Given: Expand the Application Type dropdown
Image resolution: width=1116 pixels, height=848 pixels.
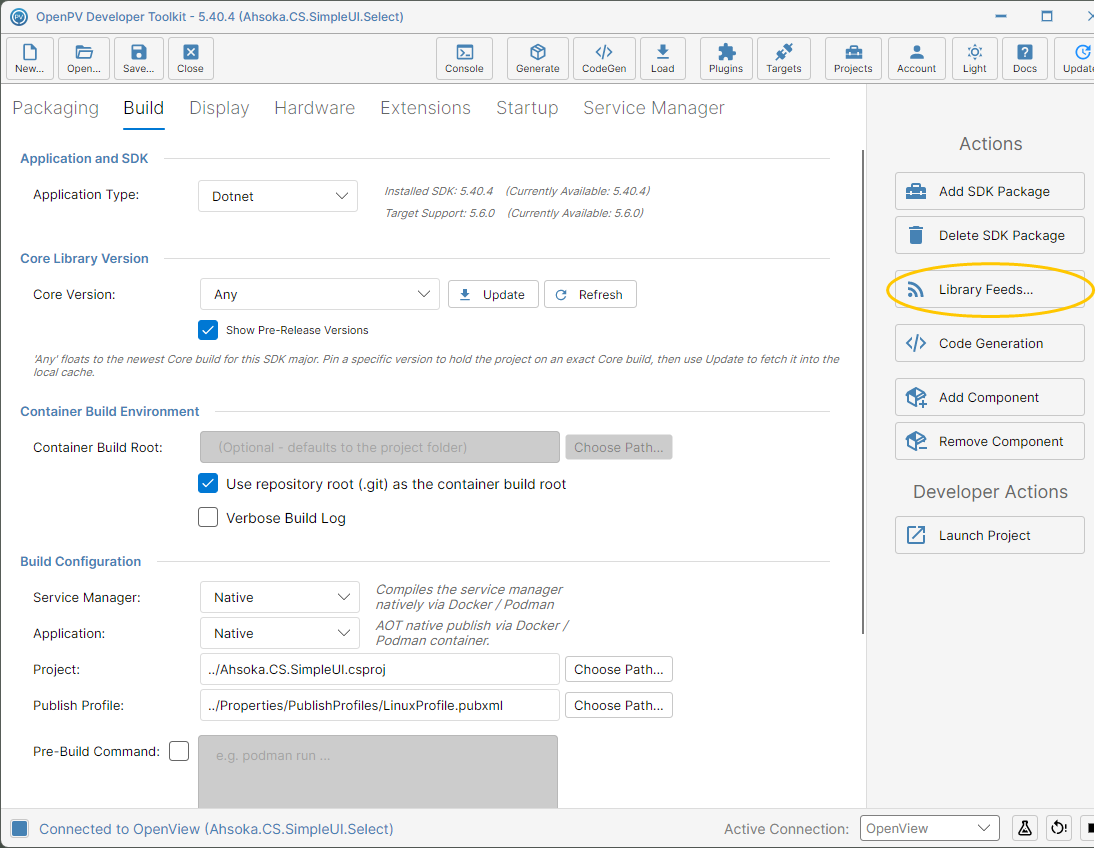Looking at the screenshot, I should click(278, 197).
